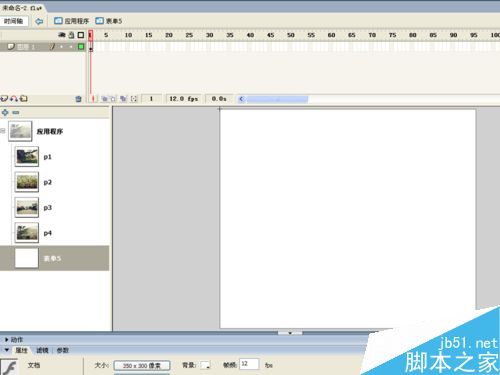The width and height of the screenshot is (500, 375).
Task: Click the center frame icon
Action: point(93,99)
